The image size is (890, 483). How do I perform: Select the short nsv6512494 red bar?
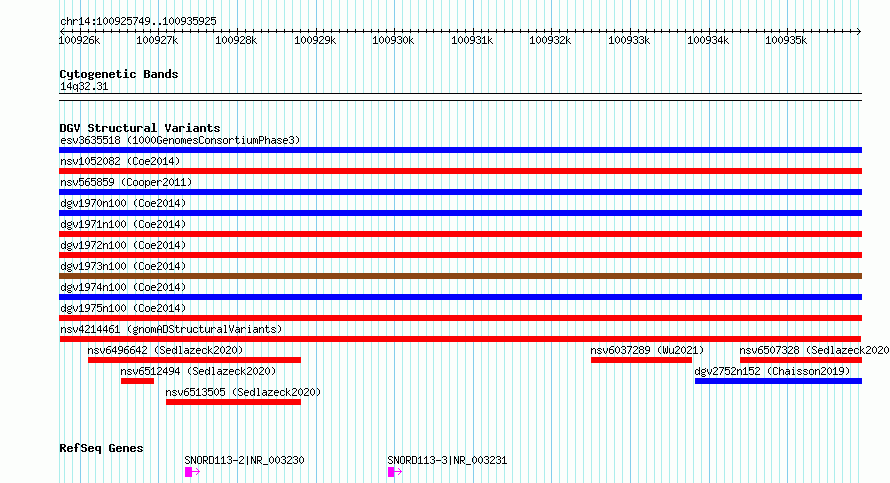137,381
